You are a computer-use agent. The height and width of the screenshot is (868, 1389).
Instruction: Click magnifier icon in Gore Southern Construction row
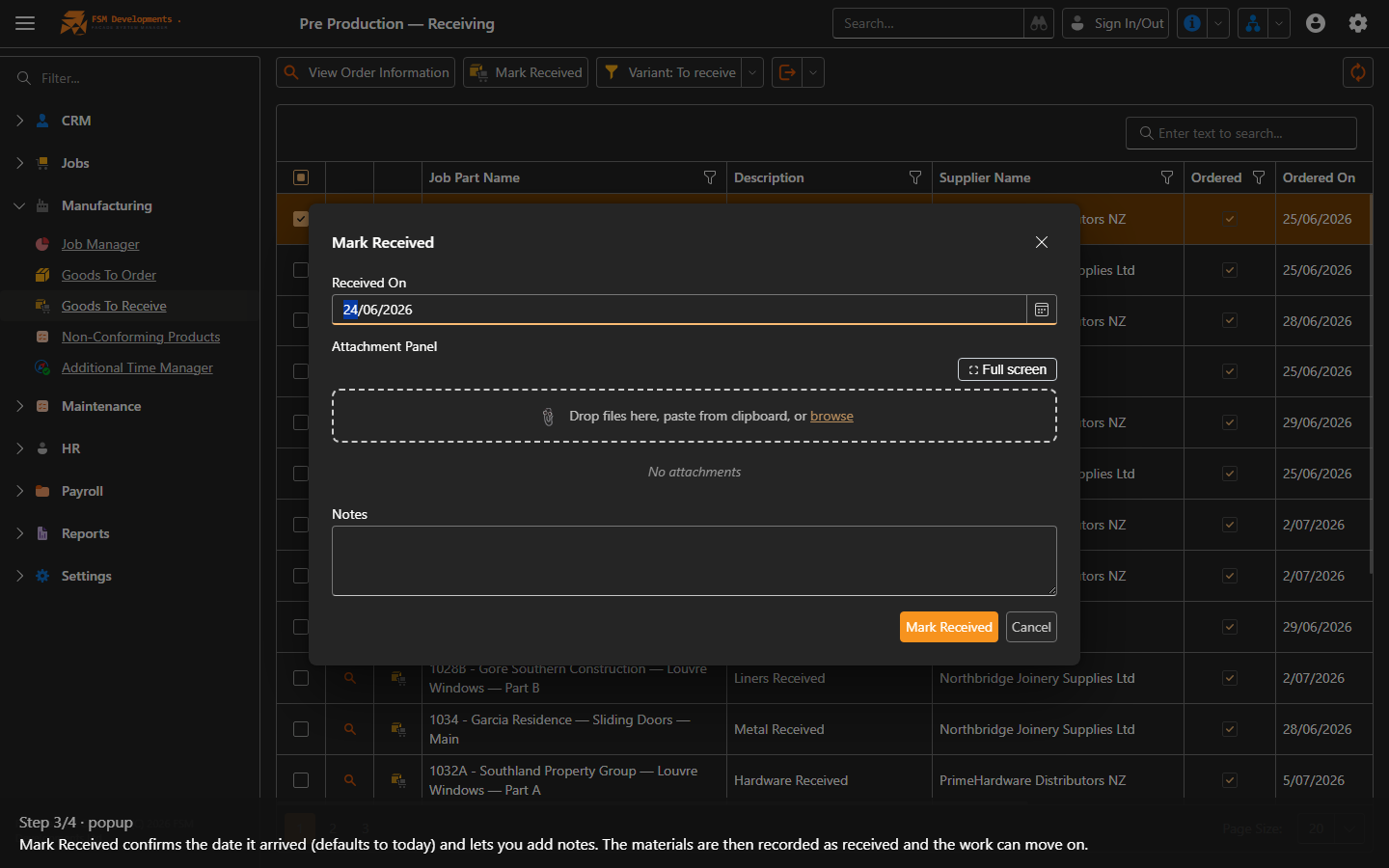(x=350, y=678)
